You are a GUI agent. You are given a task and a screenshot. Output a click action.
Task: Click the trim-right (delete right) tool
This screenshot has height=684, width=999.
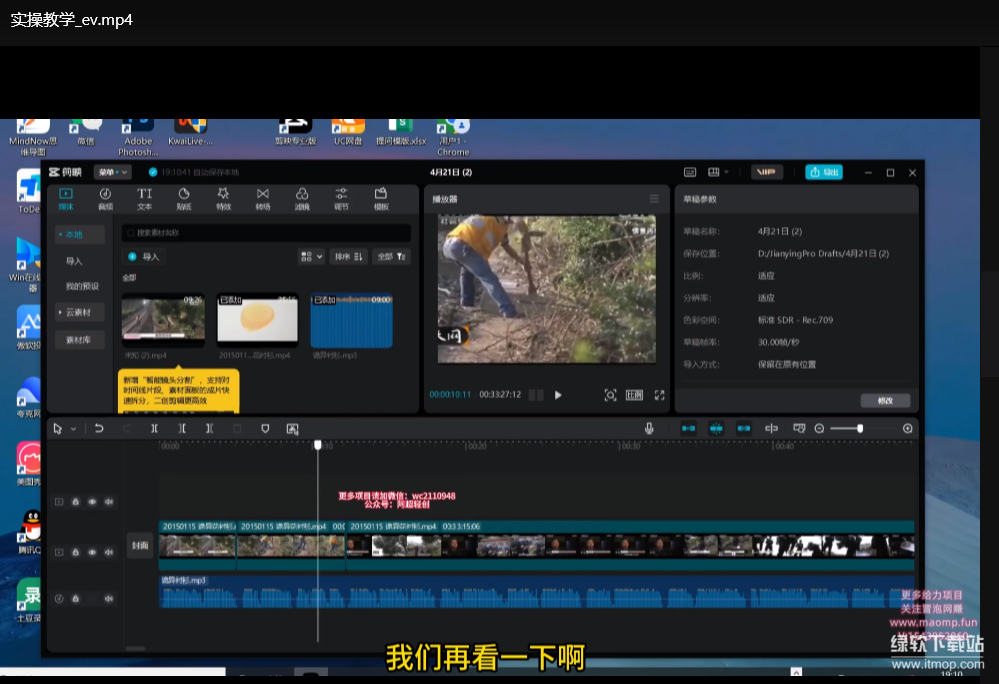[210, 429]
